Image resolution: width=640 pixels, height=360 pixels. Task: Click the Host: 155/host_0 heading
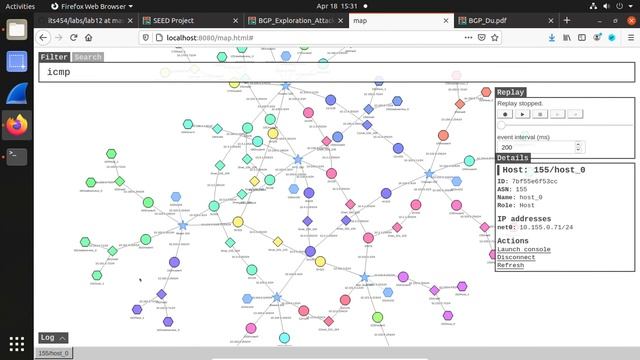pyautogui.click(x=543, y=170)
